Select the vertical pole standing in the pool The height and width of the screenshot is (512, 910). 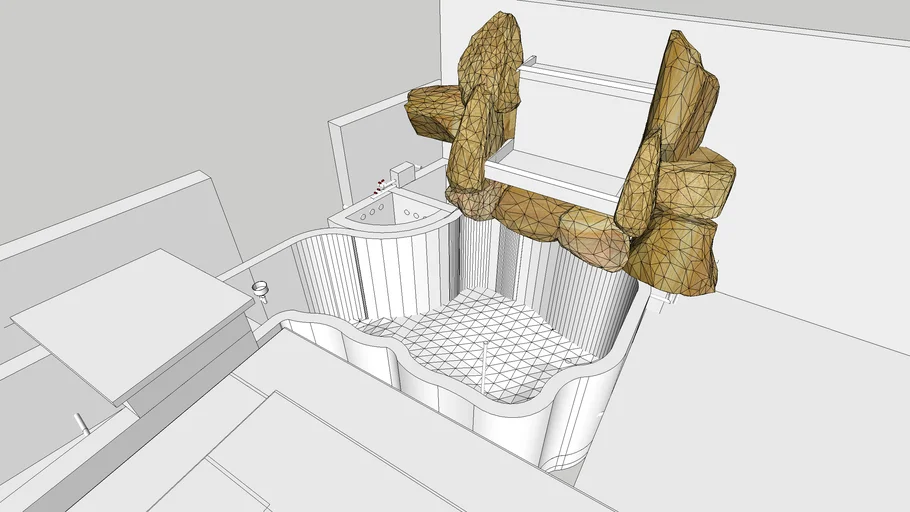pos(486,367)
